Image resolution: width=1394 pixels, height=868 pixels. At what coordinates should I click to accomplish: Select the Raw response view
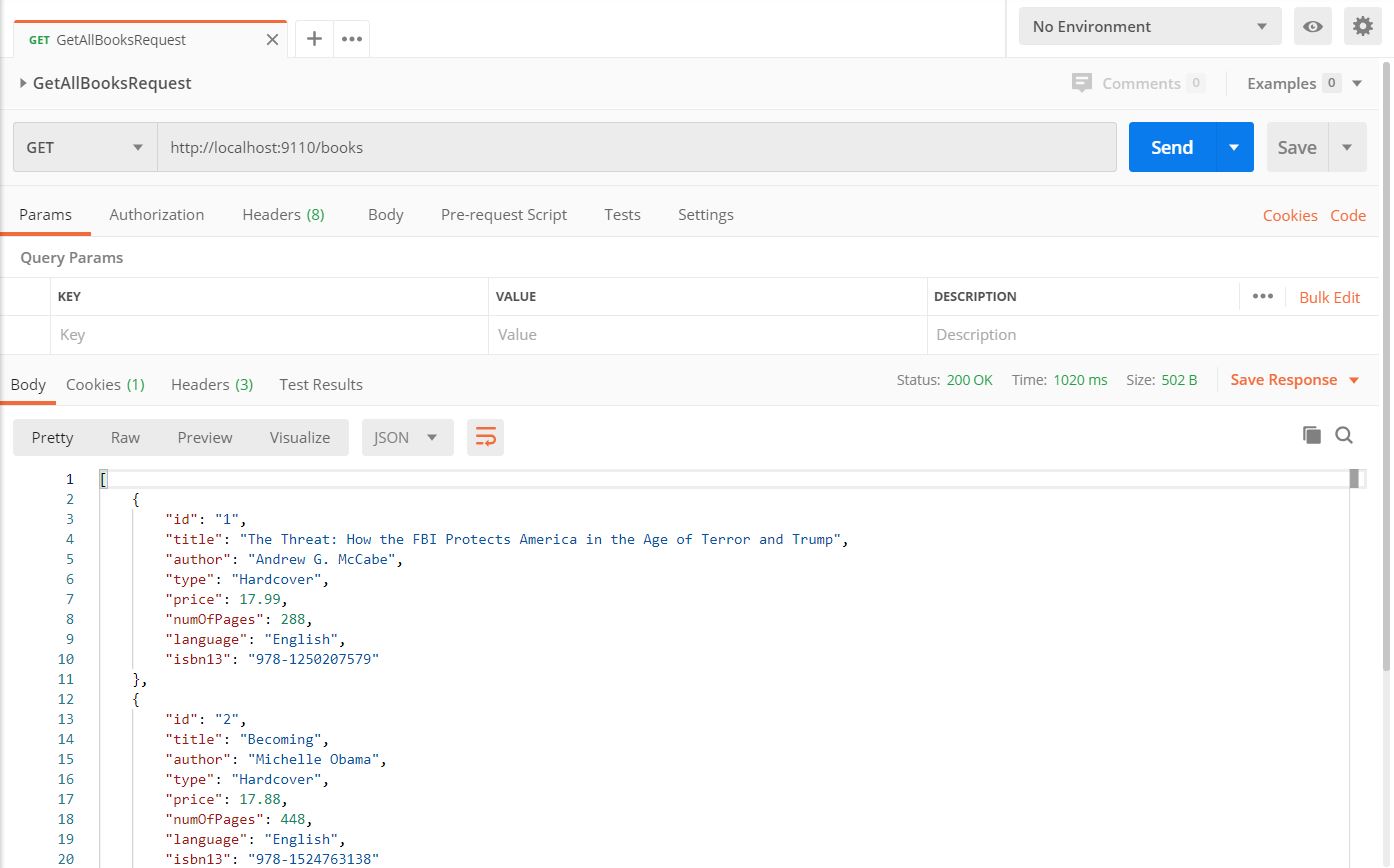coord(125,437)
